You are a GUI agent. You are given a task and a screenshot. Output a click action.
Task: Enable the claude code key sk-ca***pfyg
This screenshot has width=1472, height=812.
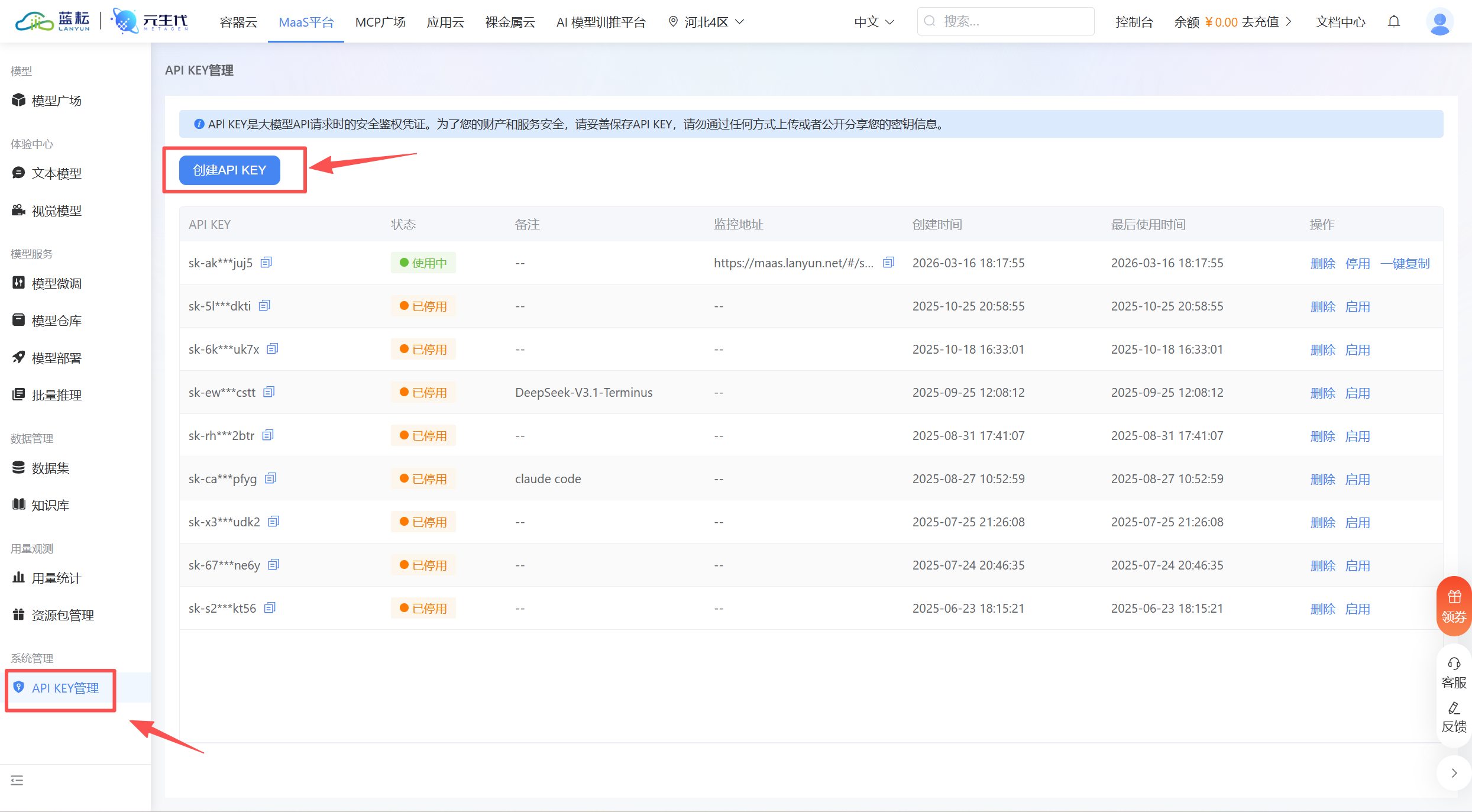[1358, 479]
